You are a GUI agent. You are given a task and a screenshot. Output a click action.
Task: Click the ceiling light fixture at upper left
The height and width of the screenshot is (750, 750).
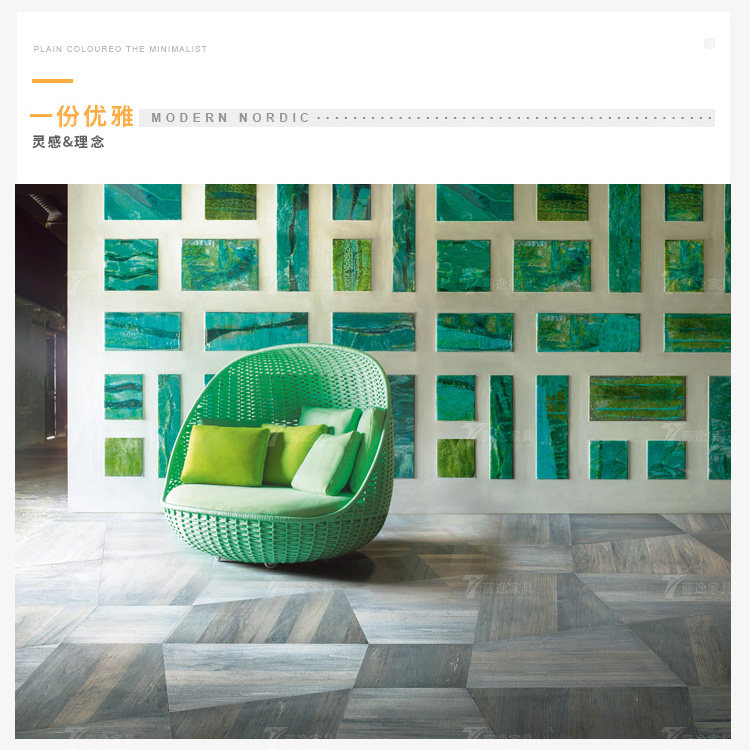(46, 208)
